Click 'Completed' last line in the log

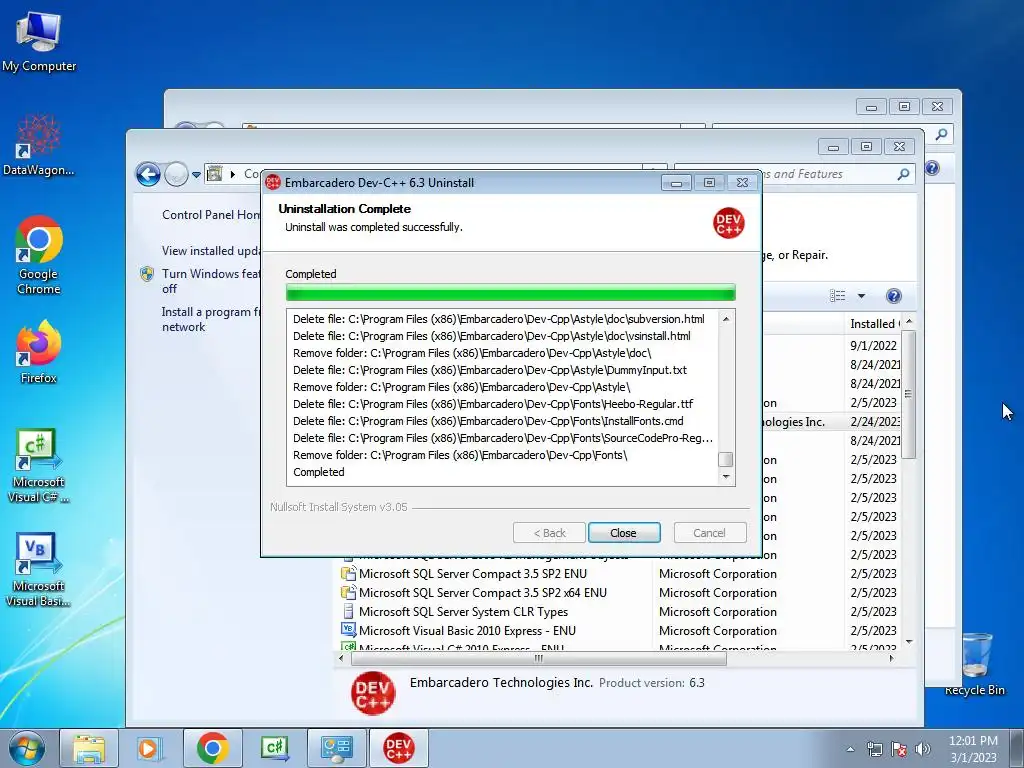(319, 472)
